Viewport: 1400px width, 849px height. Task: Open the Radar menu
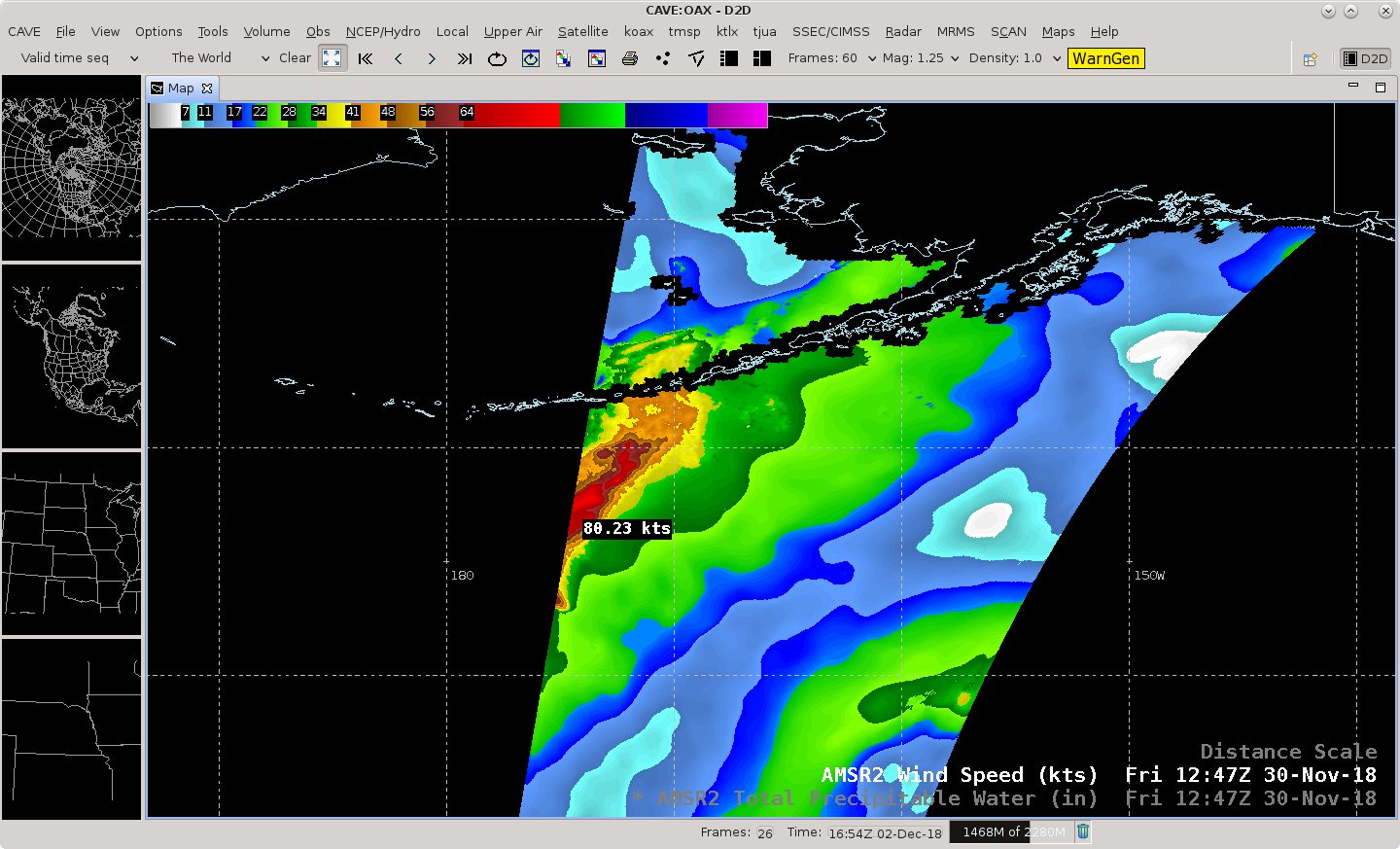click(x=903, y=31)
